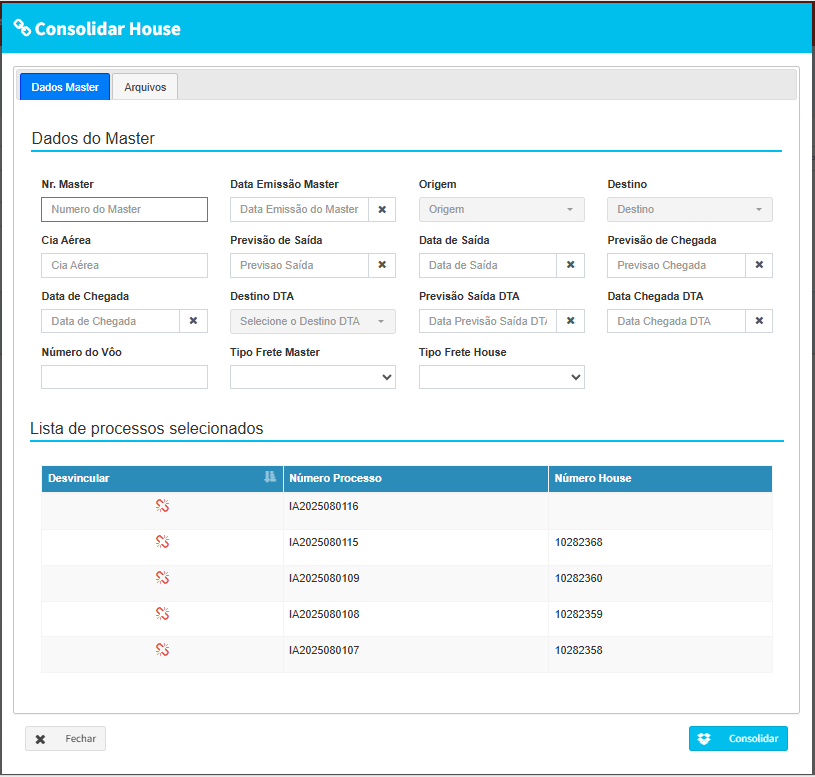Image resolution: width=815 pixels, height=777 pixels.
Task: Sort the list by Desvincular column icon
Action: click(270, 477)
